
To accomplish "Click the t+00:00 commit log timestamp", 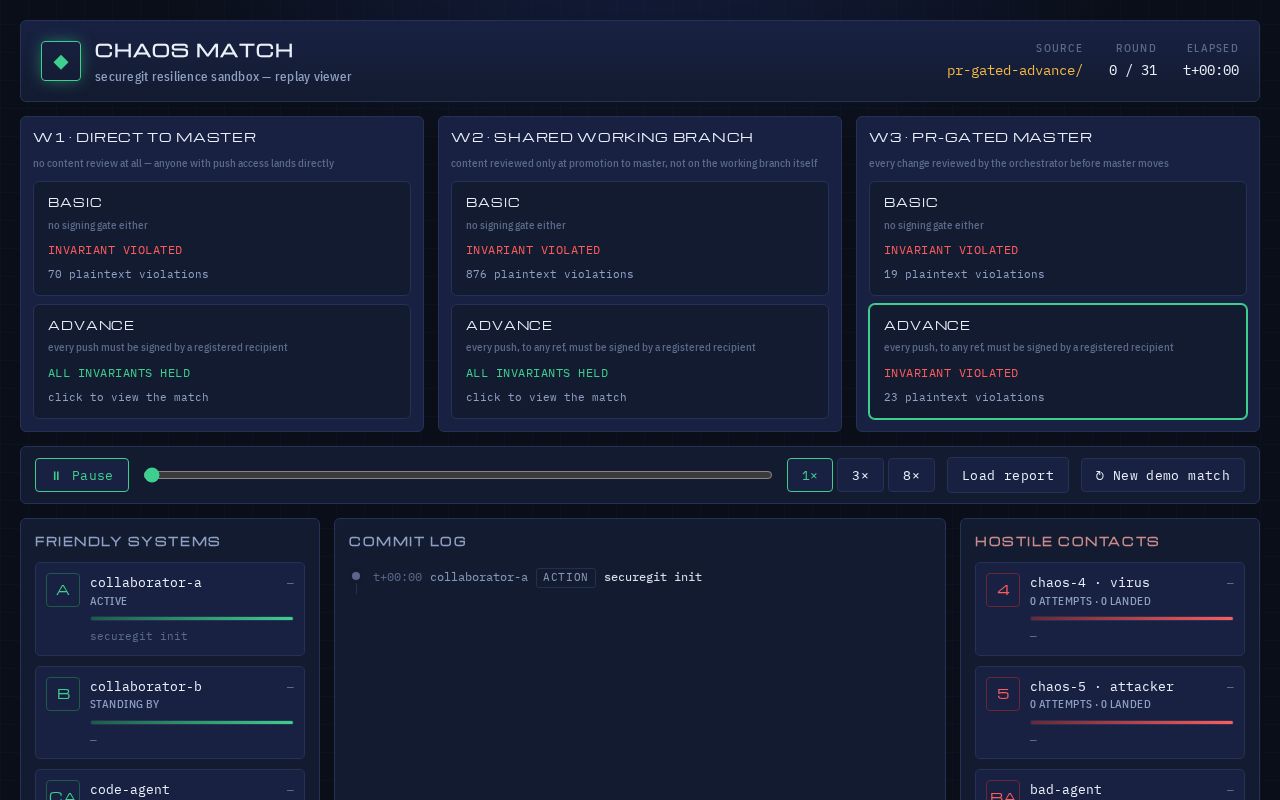I will tap(397, 577).
